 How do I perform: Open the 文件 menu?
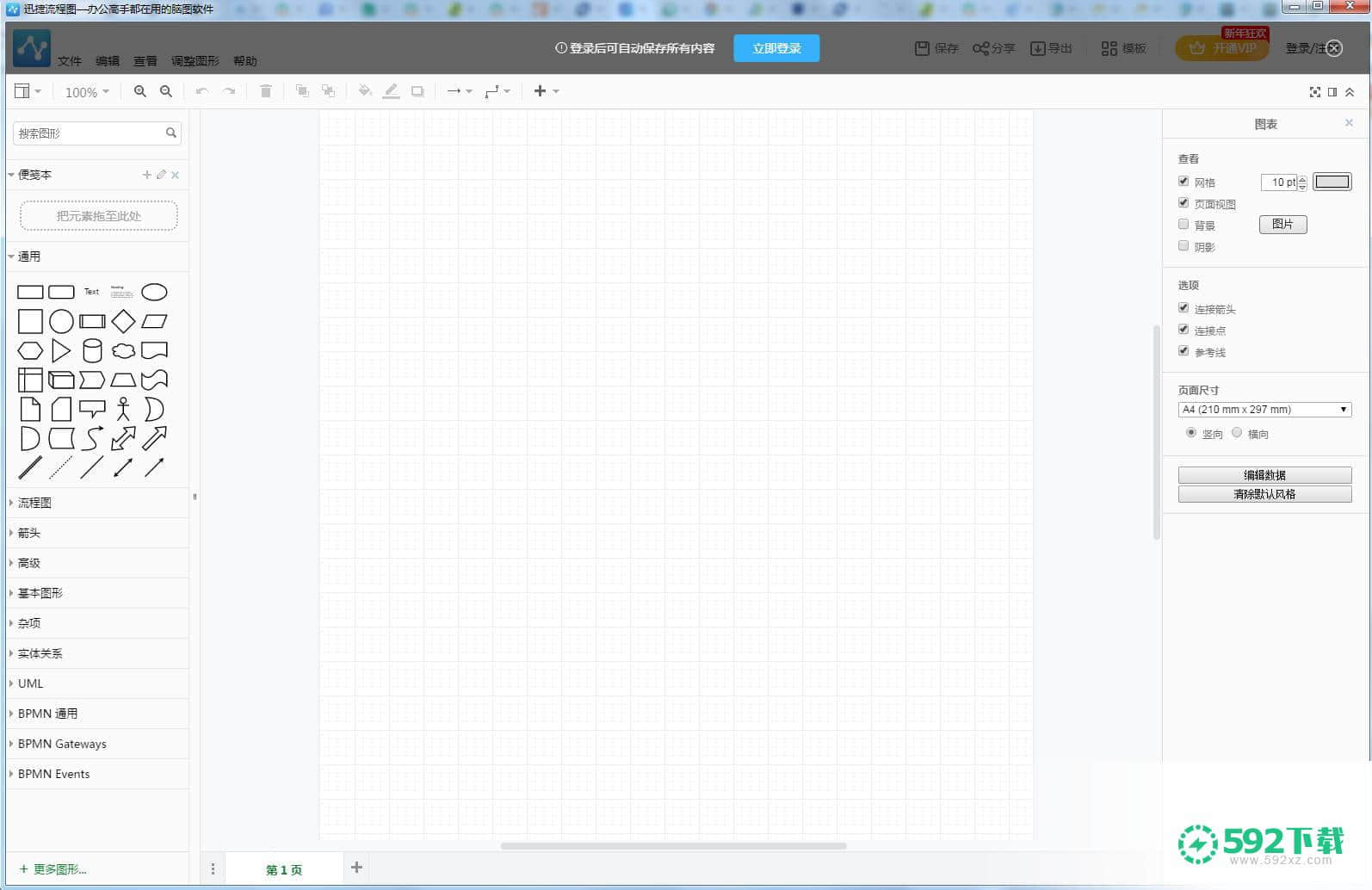[70, 61]
